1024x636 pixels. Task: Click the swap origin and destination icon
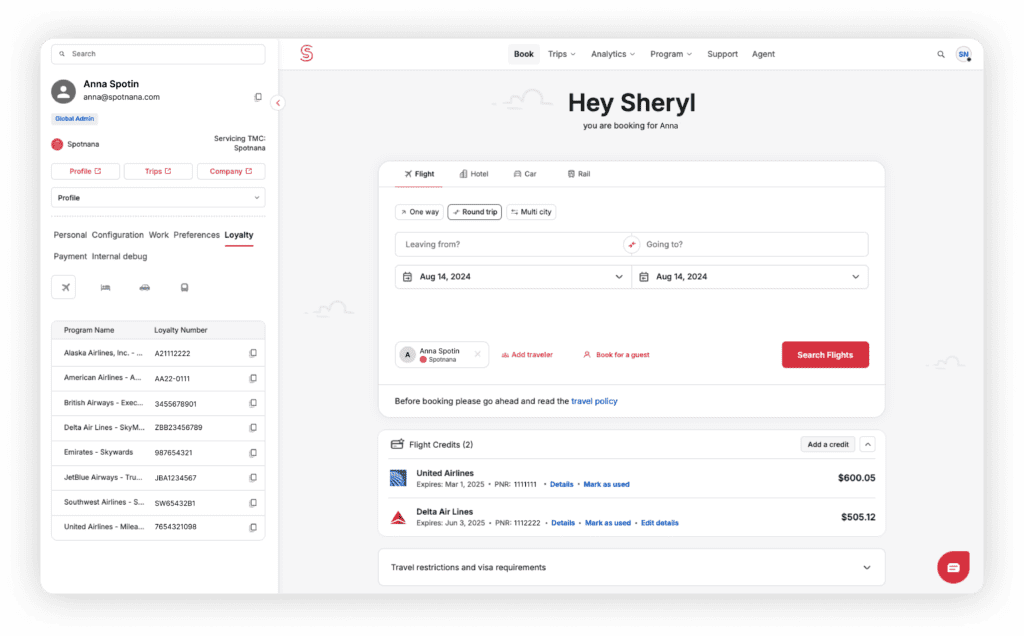pos(630,243)
